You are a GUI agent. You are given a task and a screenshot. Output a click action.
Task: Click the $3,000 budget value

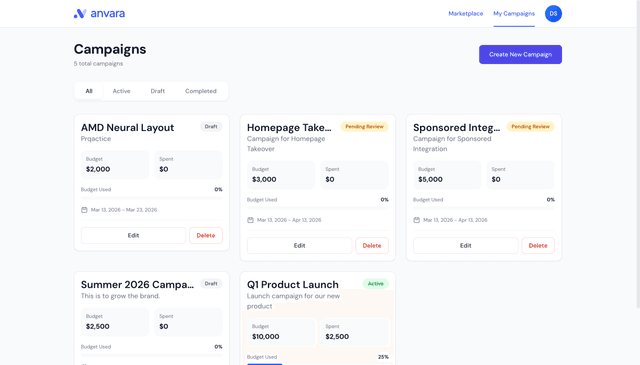coord(264,179)
